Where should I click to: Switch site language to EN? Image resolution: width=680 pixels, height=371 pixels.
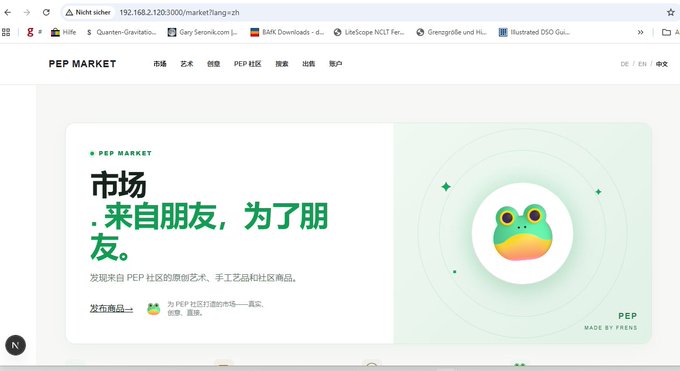click(642, 64)
